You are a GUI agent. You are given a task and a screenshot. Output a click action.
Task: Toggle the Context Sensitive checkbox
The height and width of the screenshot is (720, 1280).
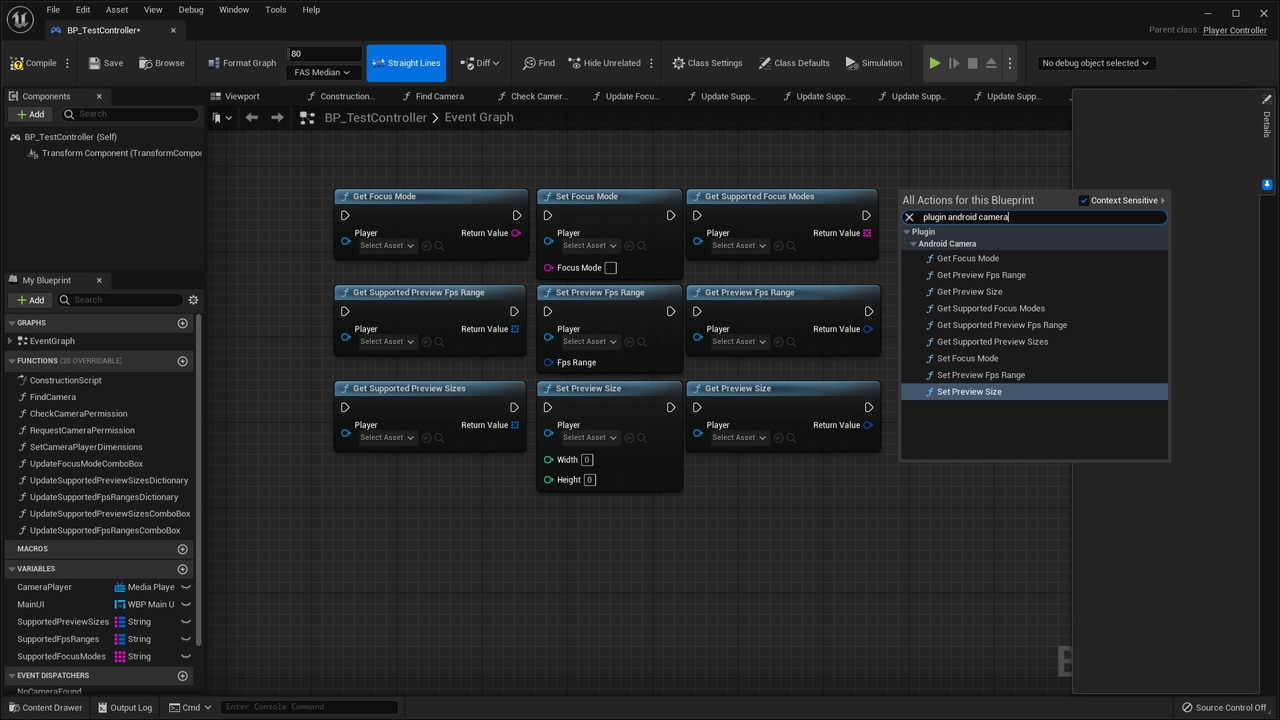1084,200
